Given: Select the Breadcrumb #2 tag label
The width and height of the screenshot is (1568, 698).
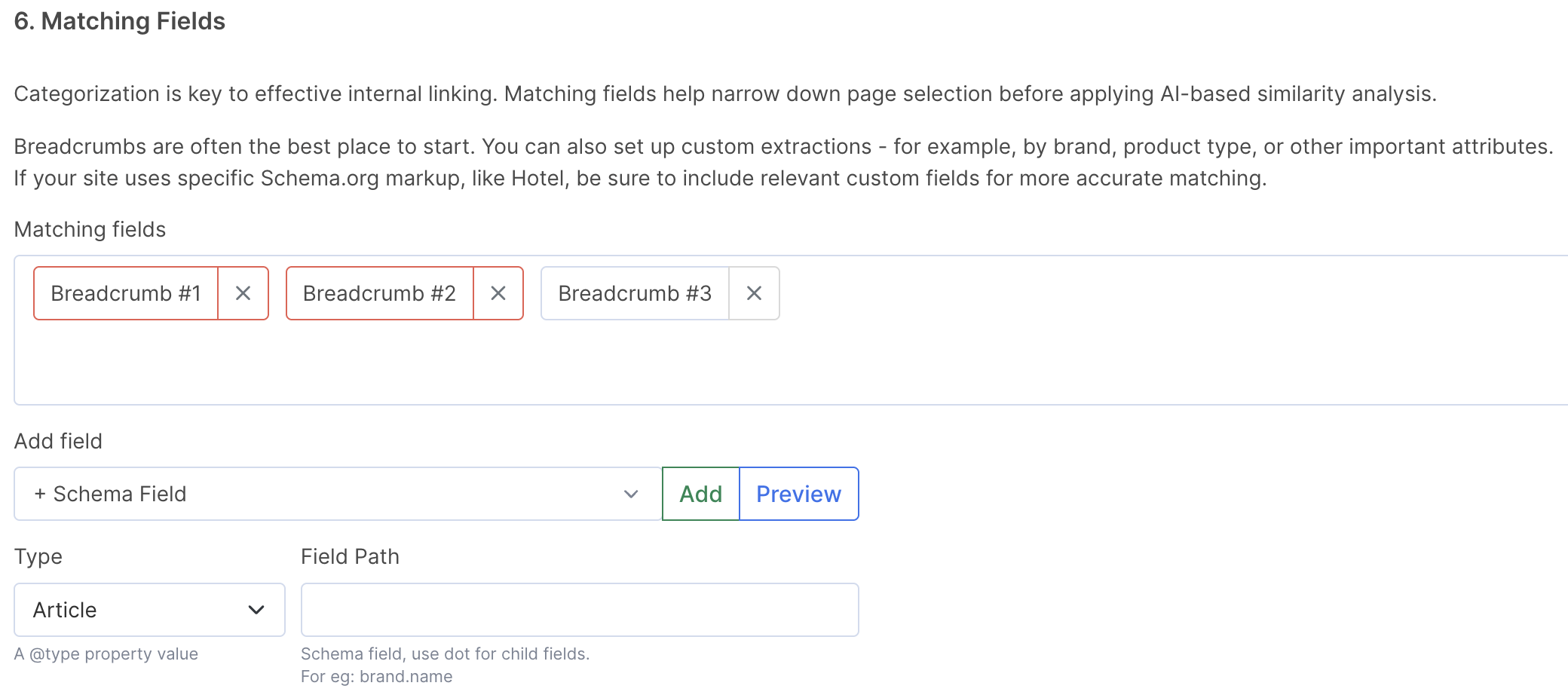Looking at the screenshot, I should (x=379, y=293).
